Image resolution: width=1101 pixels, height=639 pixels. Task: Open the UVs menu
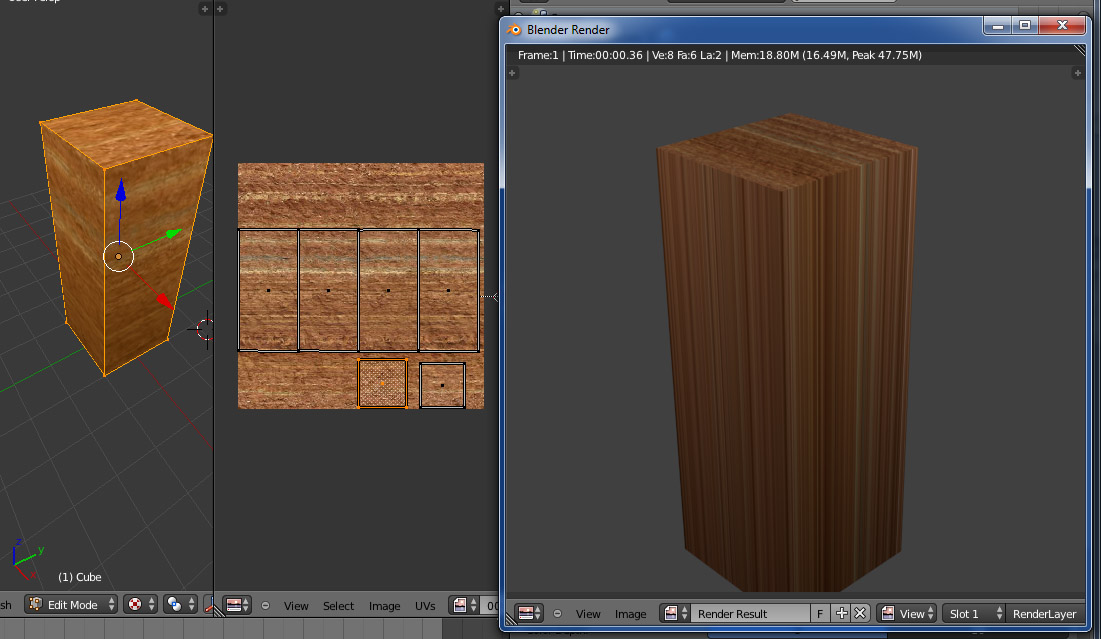click(425, 606)
